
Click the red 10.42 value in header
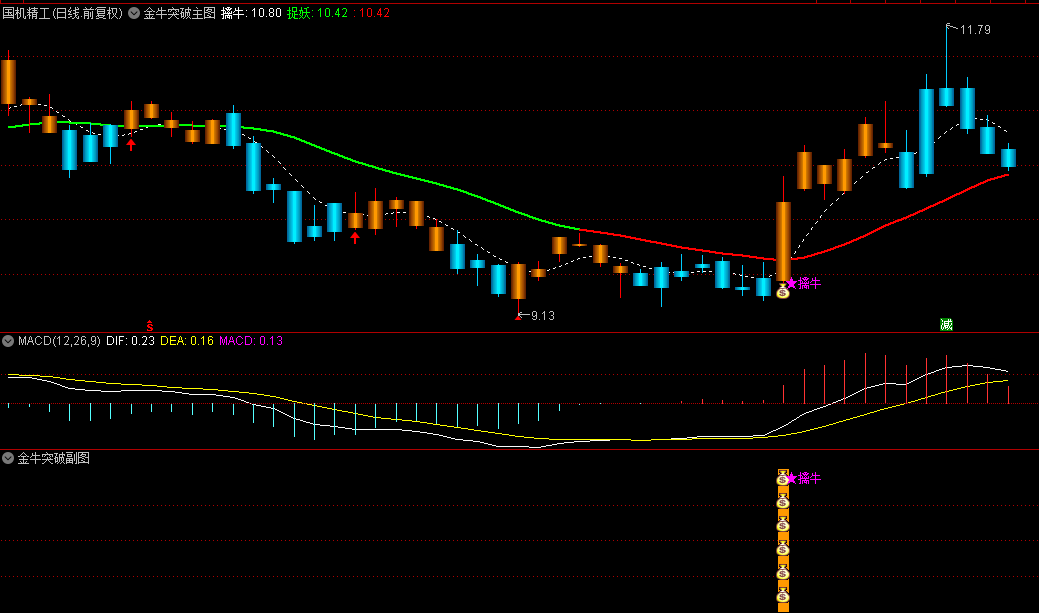tap(374, 13)
